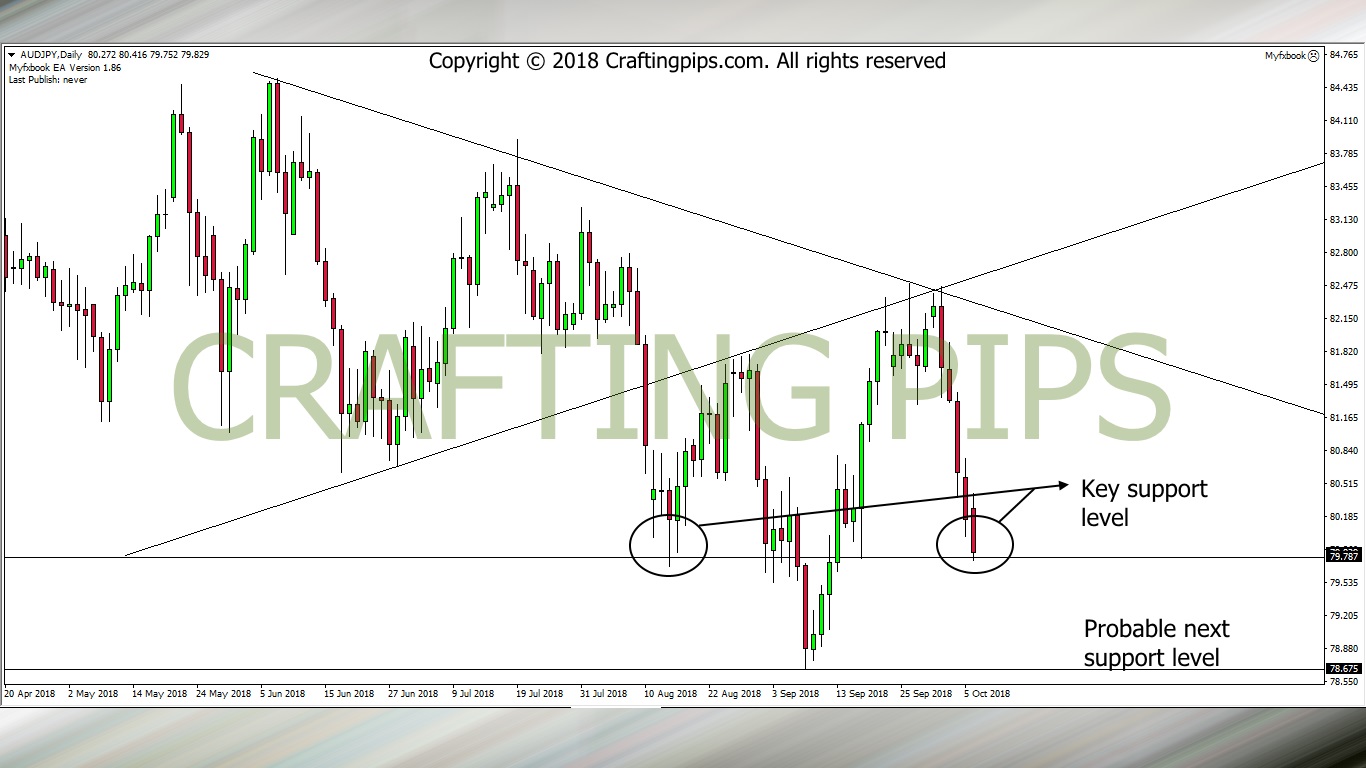The image size is (1366, 768).
Task: Click the Myfxbook text beside the smiley
Action: click(1285, 56)
